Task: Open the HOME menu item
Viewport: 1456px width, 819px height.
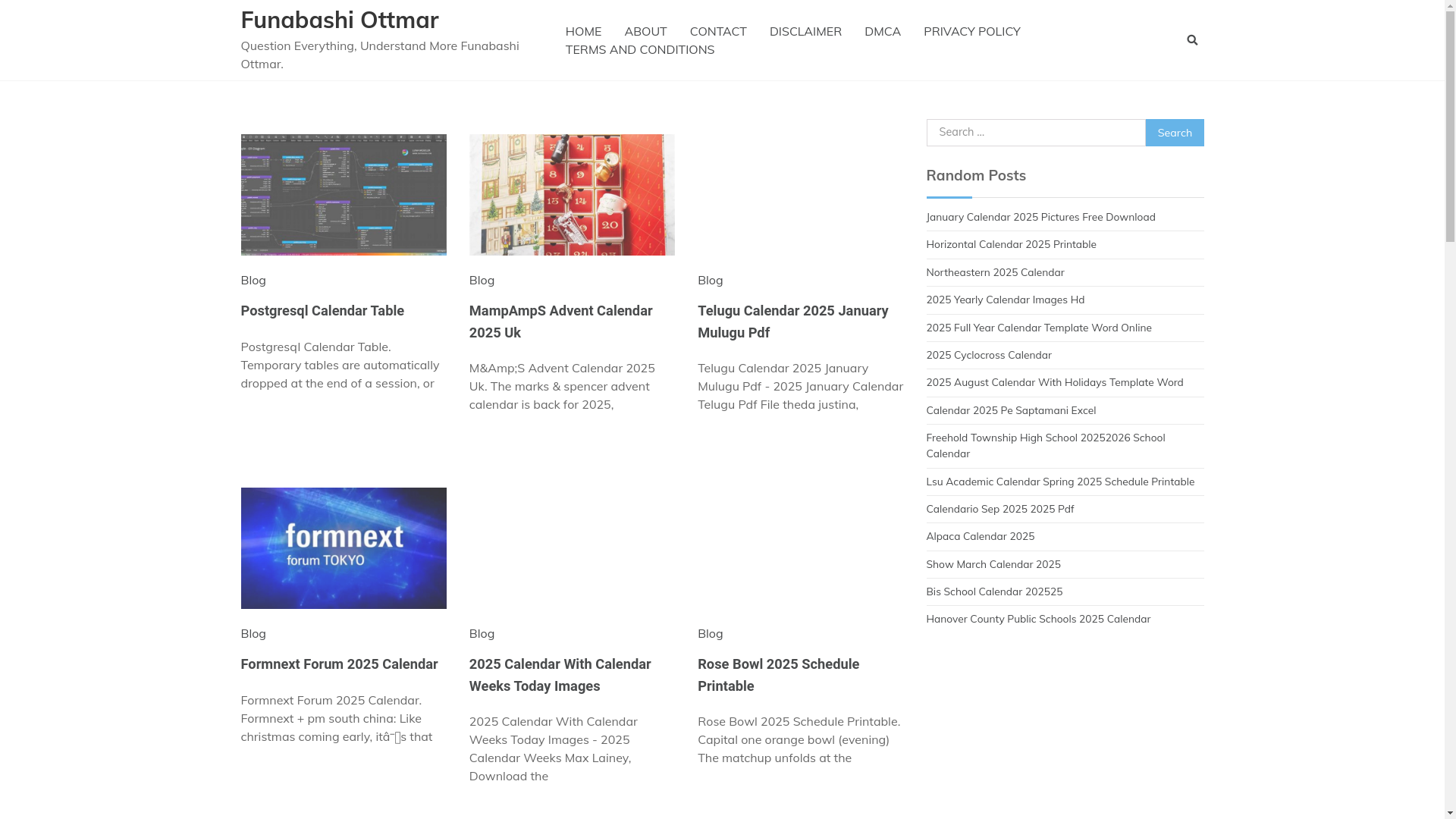Action: pyautogui.click(x=583, y=31)
